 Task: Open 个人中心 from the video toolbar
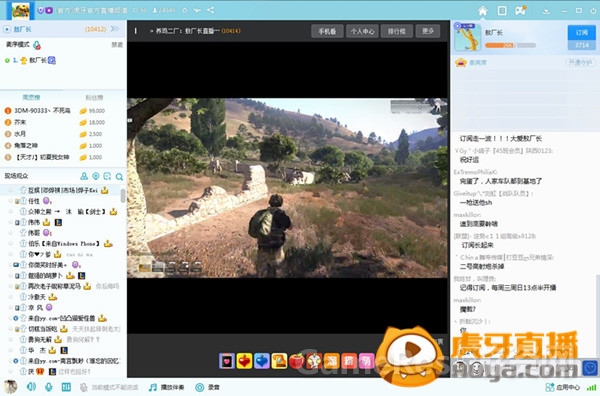point(362,31)
